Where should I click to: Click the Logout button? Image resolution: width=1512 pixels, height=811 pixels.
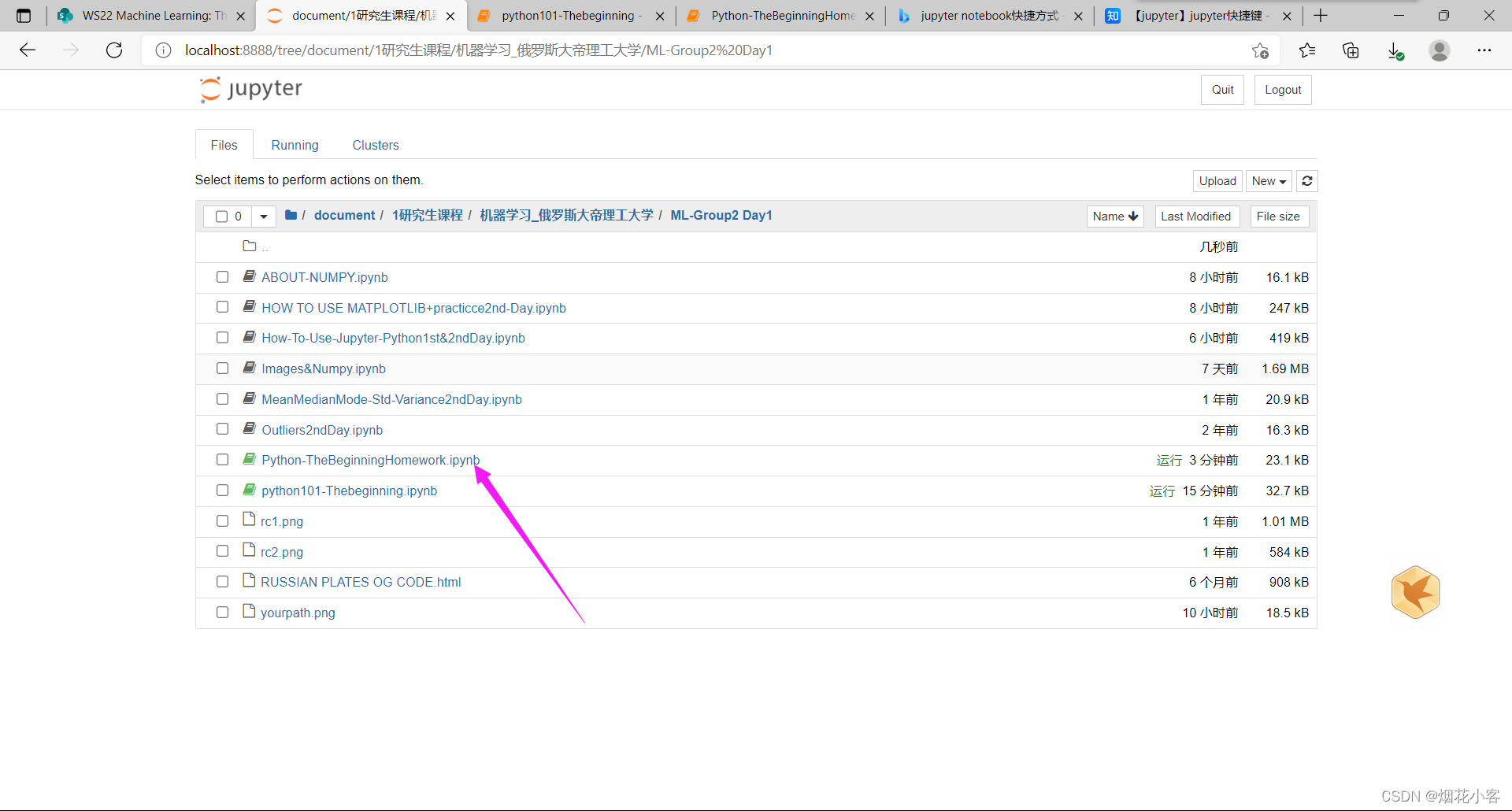point(1283,90)
